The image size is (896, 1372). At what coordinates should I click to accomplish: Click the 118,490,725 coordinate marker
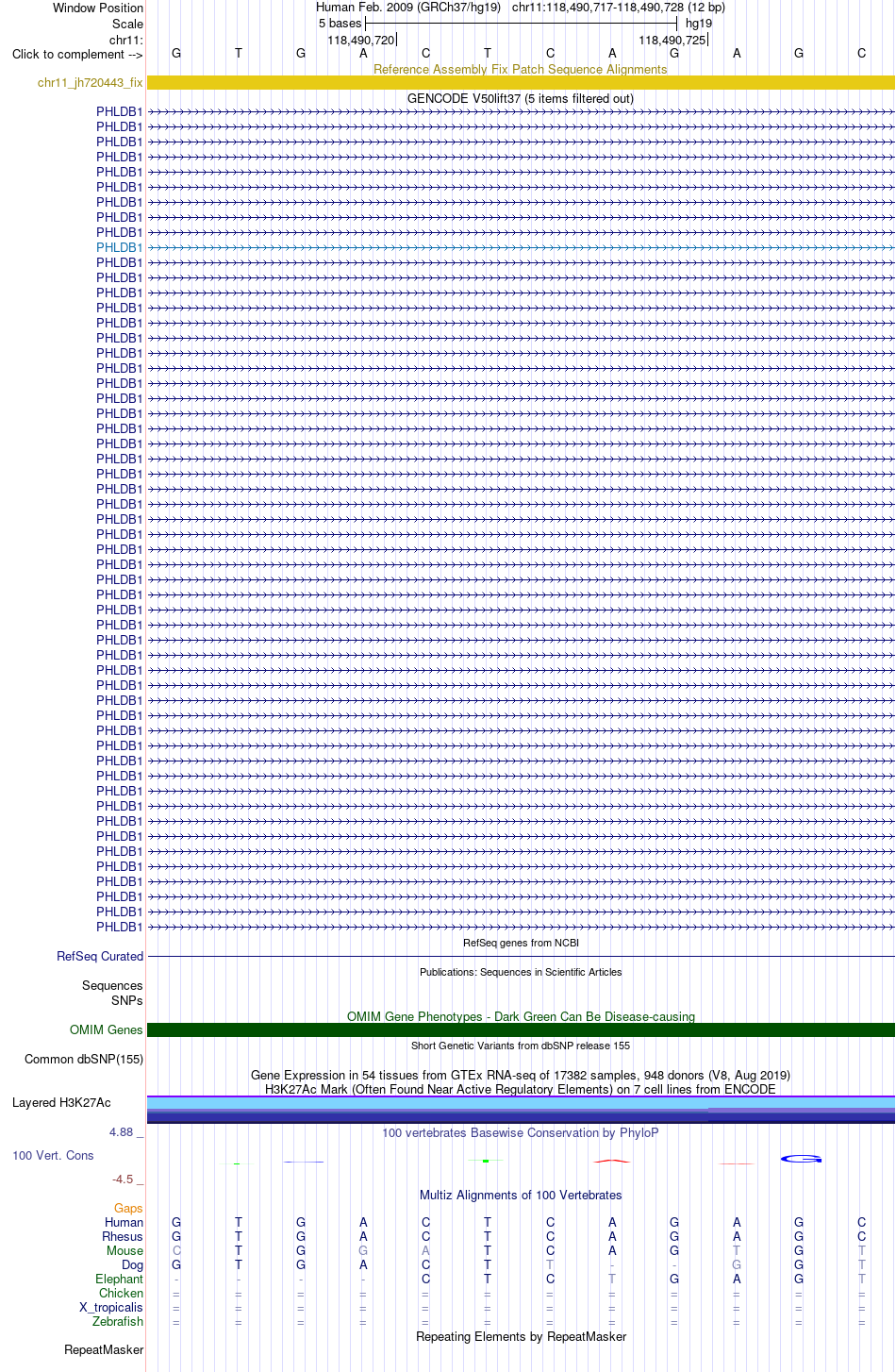pyautogui.click(x=672, y=40)
